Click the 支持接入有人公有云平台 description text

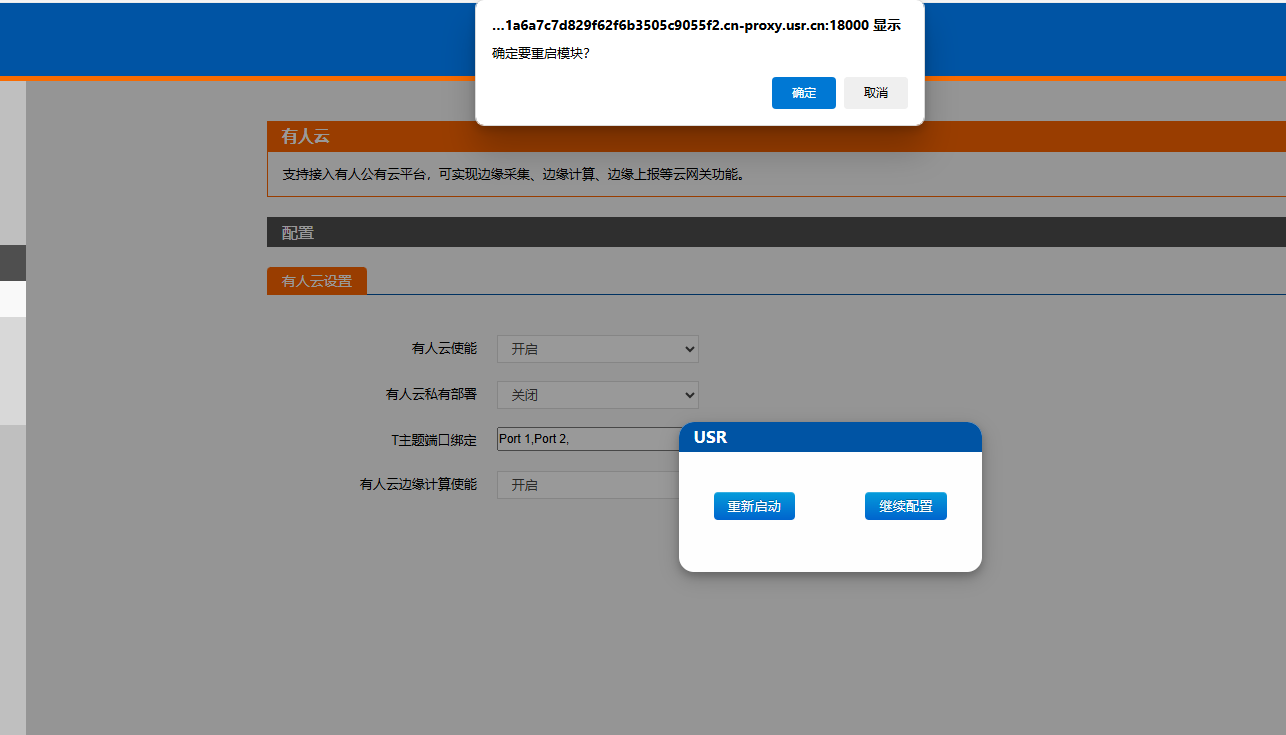(513, 174)
